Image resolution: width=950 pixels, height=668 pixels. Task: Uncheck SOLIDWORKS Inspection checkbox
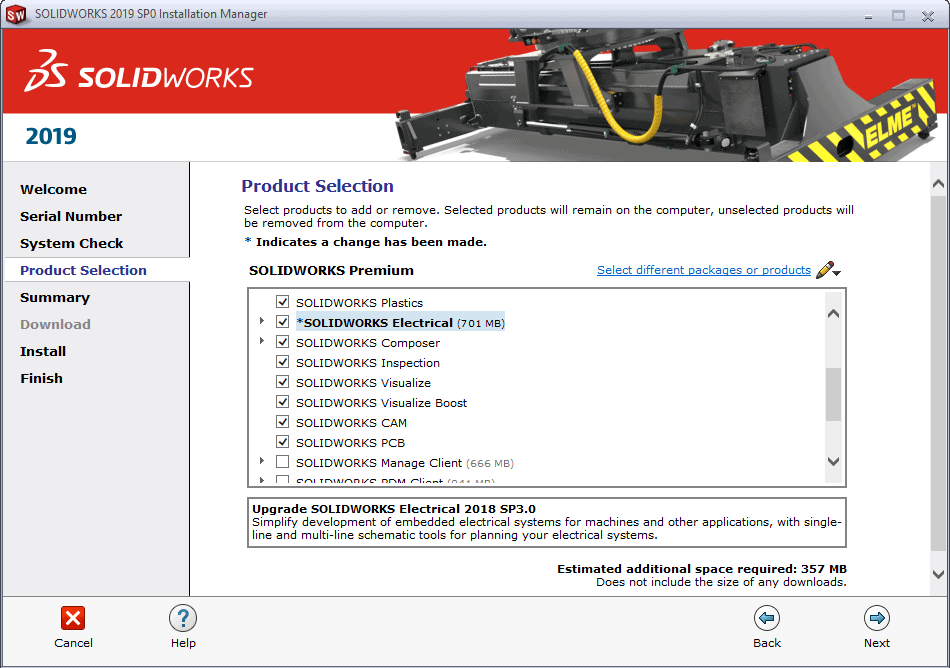[x=282, y=362]
